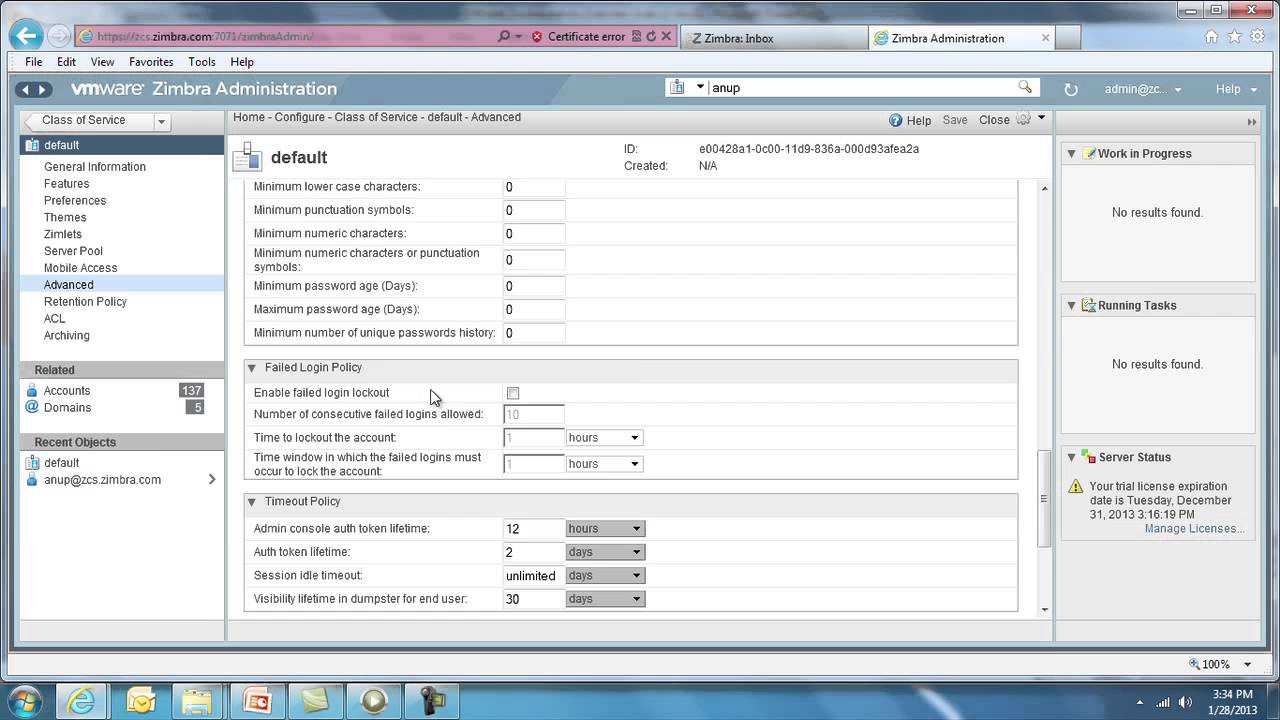Open the Edit menu
This screenshot has width=1280, height=720.
tap(66, 62)
